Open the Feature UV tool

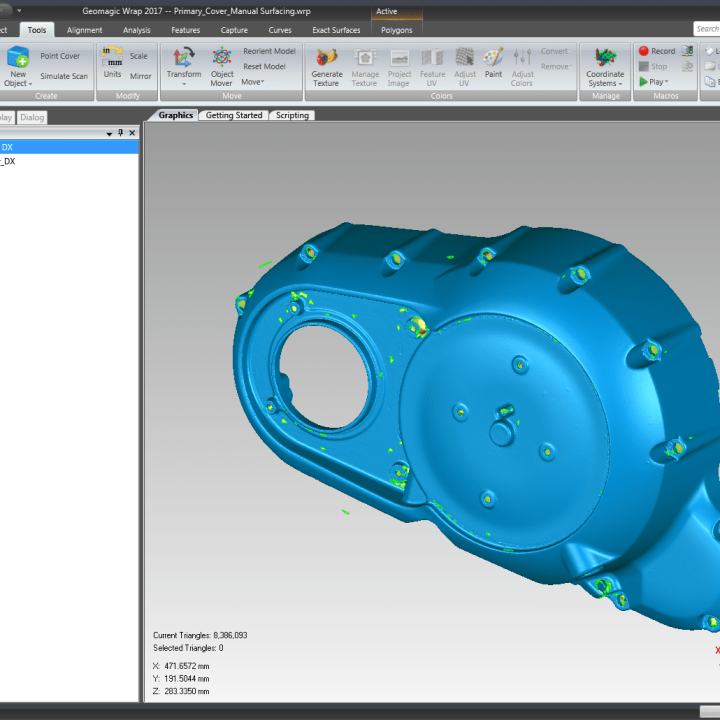coord(432,67)
